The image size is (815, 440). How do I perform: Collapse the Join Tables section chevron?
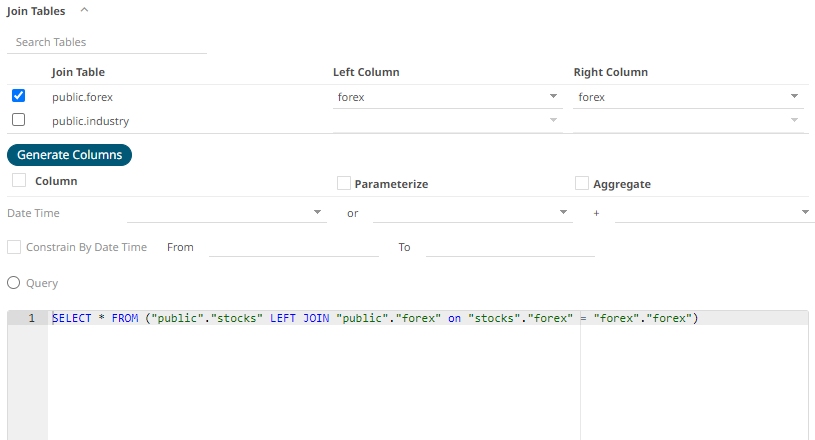84,10
